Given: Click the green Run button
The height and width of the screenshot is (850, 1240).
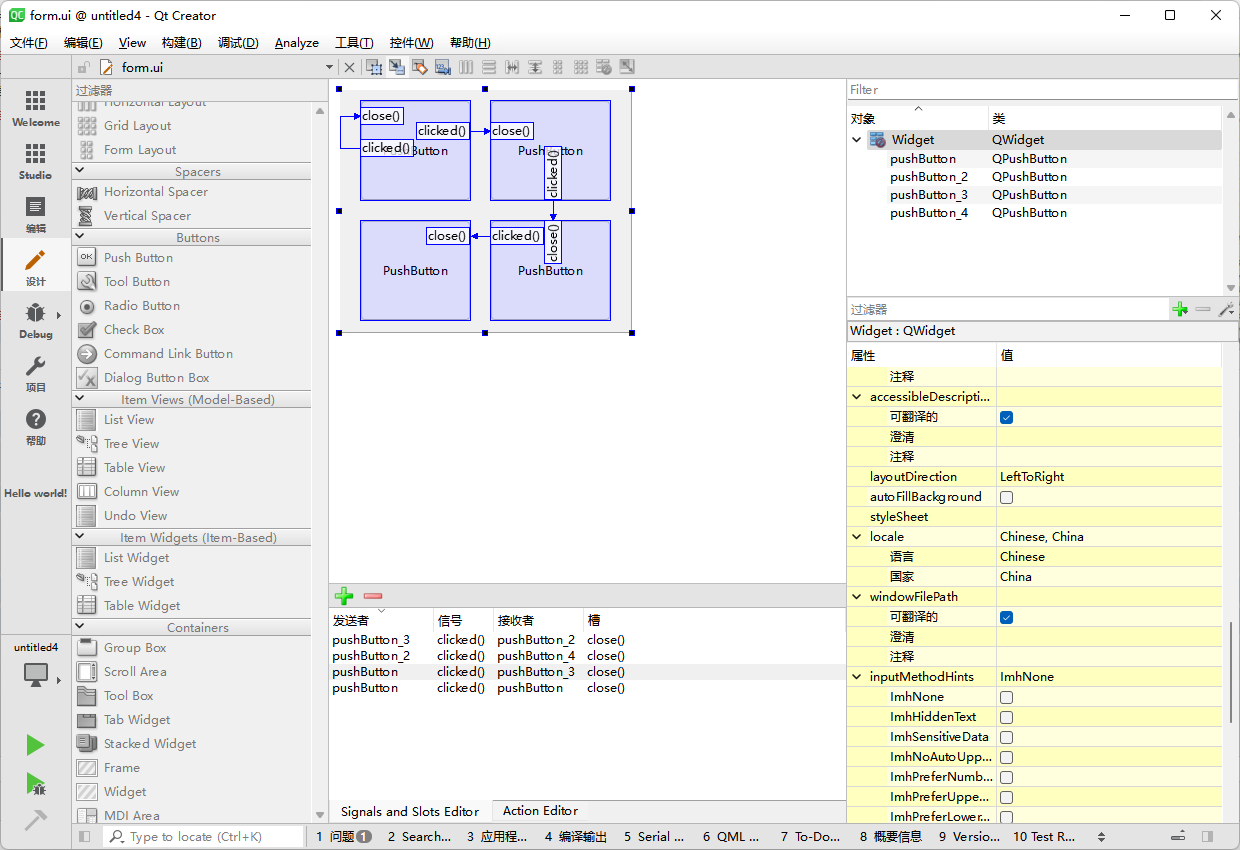Looking at the screenshot, I should tap(35, 745).
